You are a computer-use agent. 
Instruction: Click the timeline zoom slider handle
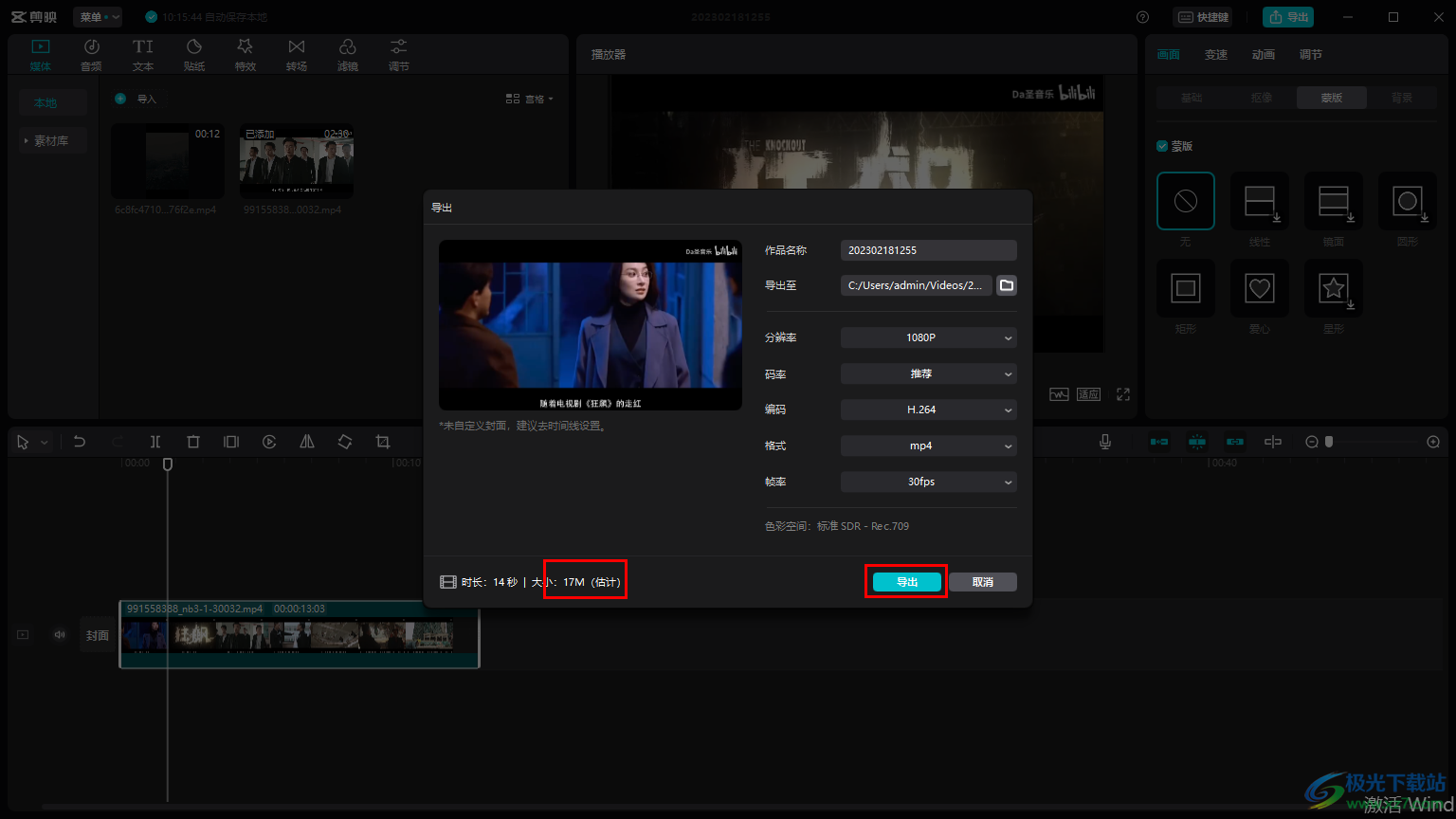click(x=1329, y=442)
